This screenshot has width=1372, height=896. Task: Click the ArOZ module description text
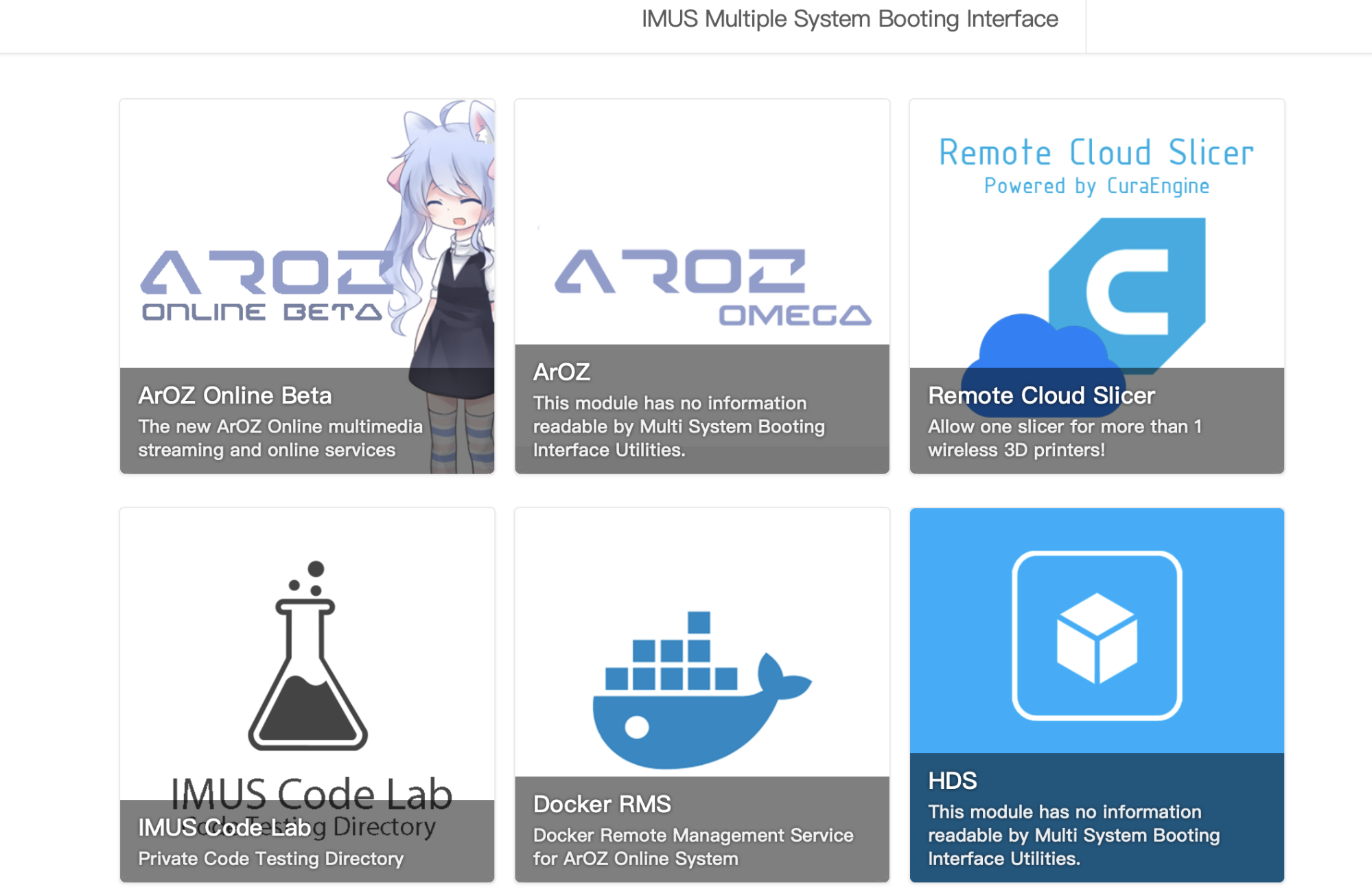(x=678, y=426)
